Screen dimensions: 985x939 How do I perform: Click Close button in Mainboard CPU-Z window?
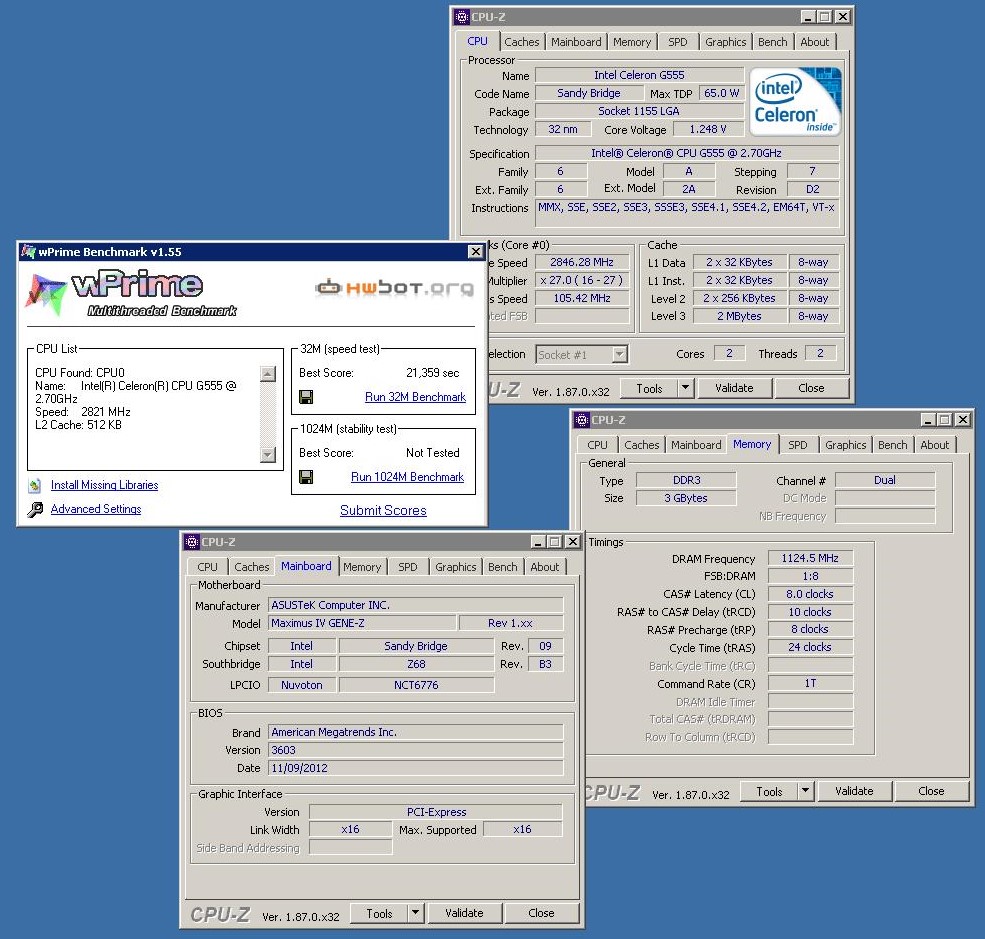pos(541,913)
